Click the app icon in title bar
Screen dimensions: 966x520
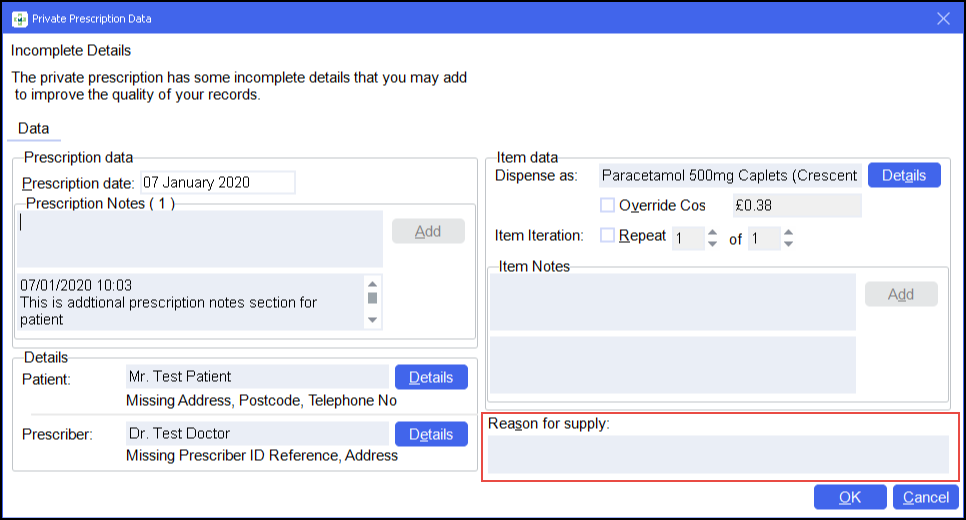click(19, 18)
